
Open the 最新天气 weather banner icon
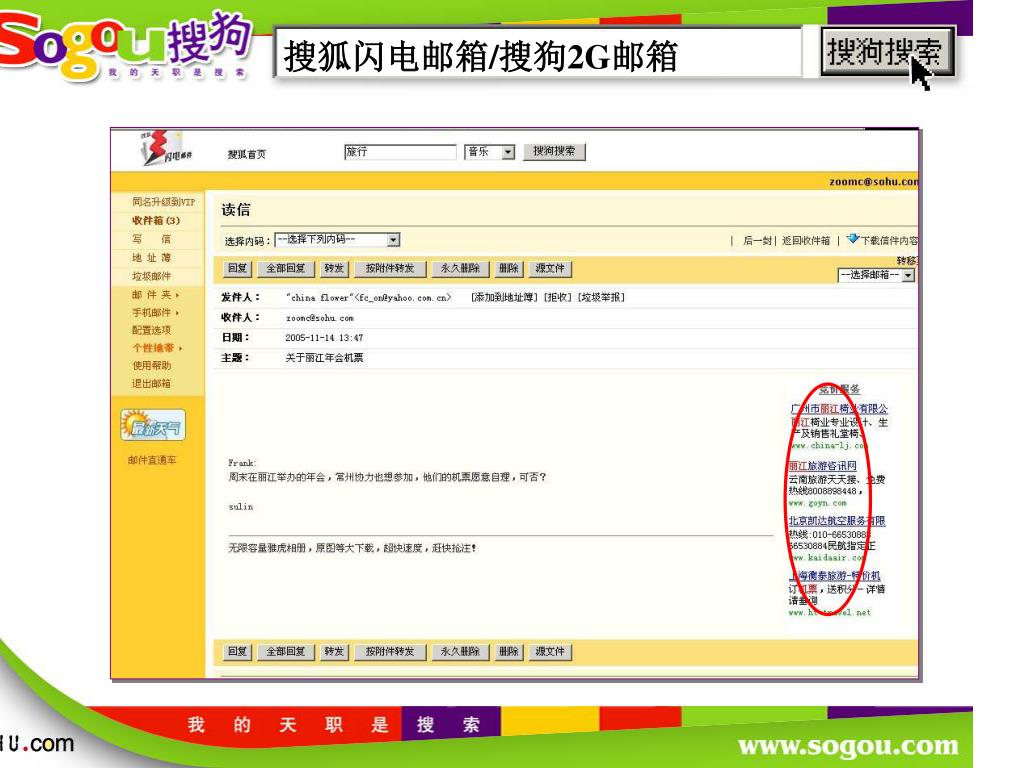(x=152, y=426)
